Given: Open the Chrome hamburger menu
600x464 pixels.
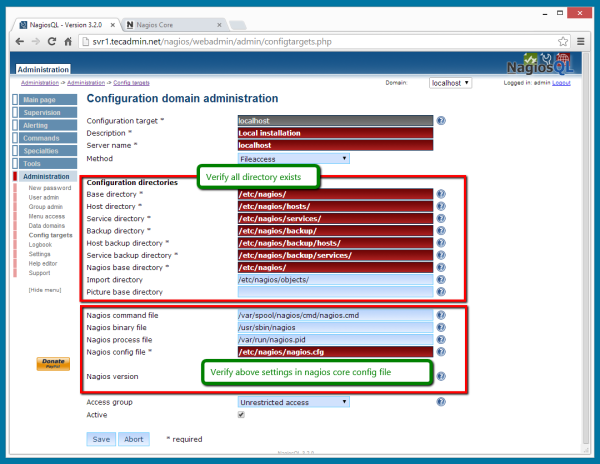Looking at the screenshot, I should pyautogui.click(x=583, y=41).
